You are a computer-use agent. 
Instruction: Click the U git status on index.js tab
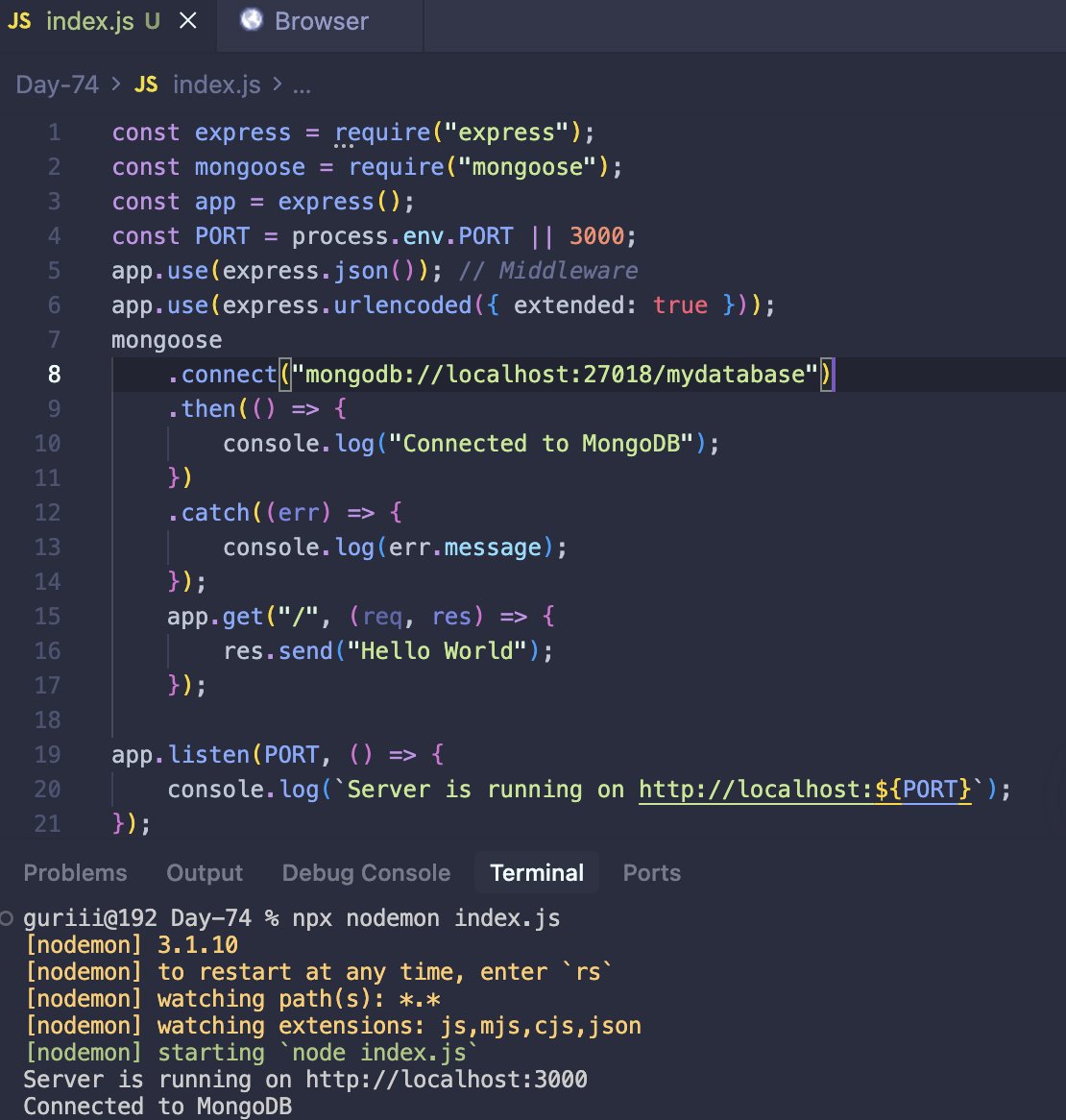tap(152, 21)
